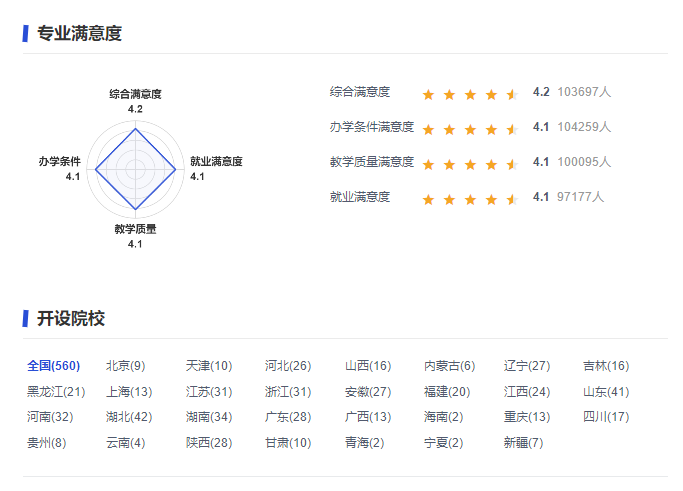Click the radar chart diamond
The width and height of the screenshot is (683, 491).
pyautogui.click(x=135, y=169)
